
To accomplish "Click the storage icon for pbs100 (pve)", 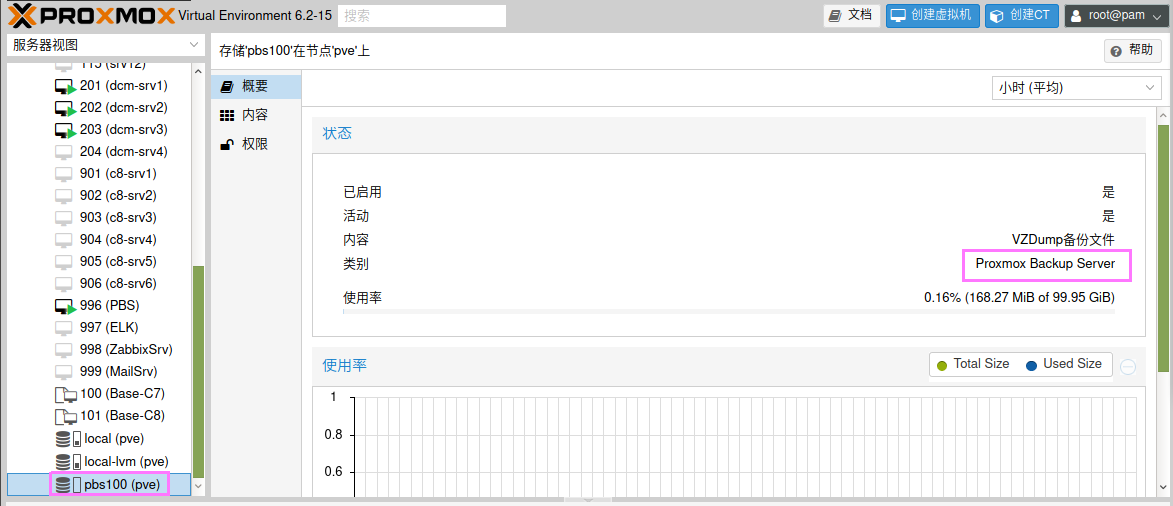I will [x=68, y=485].
